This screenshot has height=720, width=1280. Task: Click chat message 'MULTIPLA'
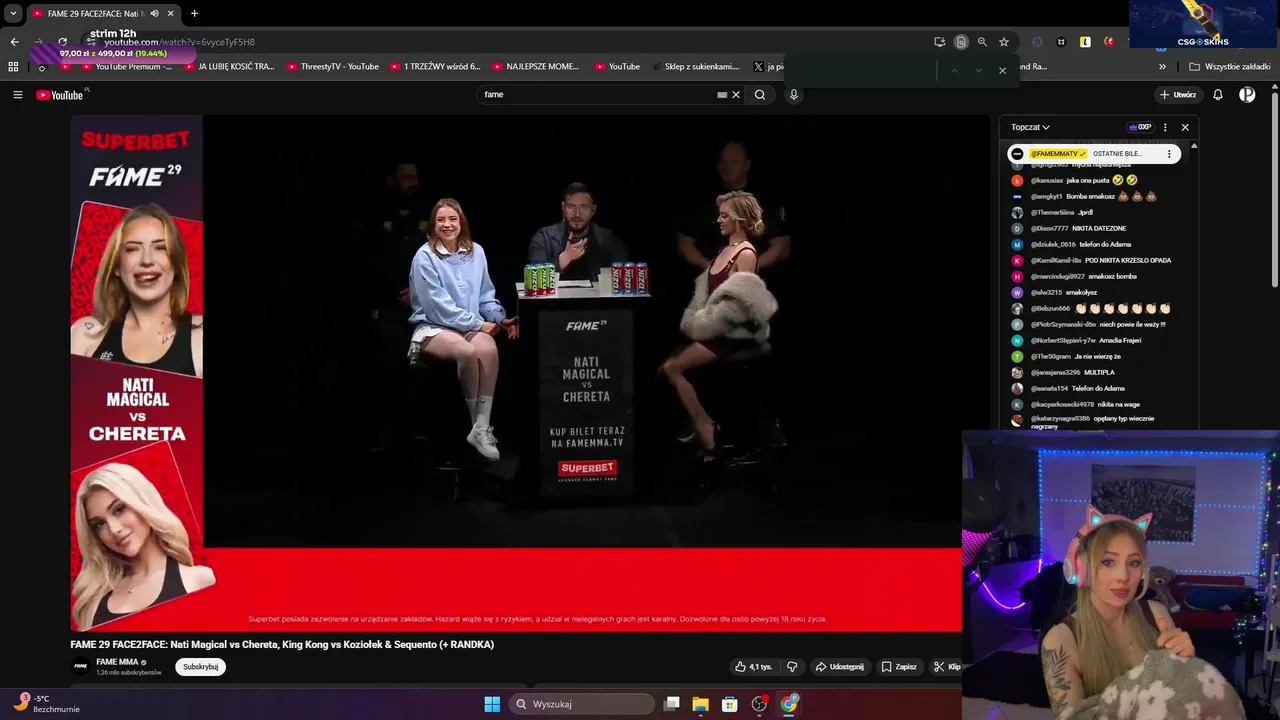click(x=1099, y=373)
